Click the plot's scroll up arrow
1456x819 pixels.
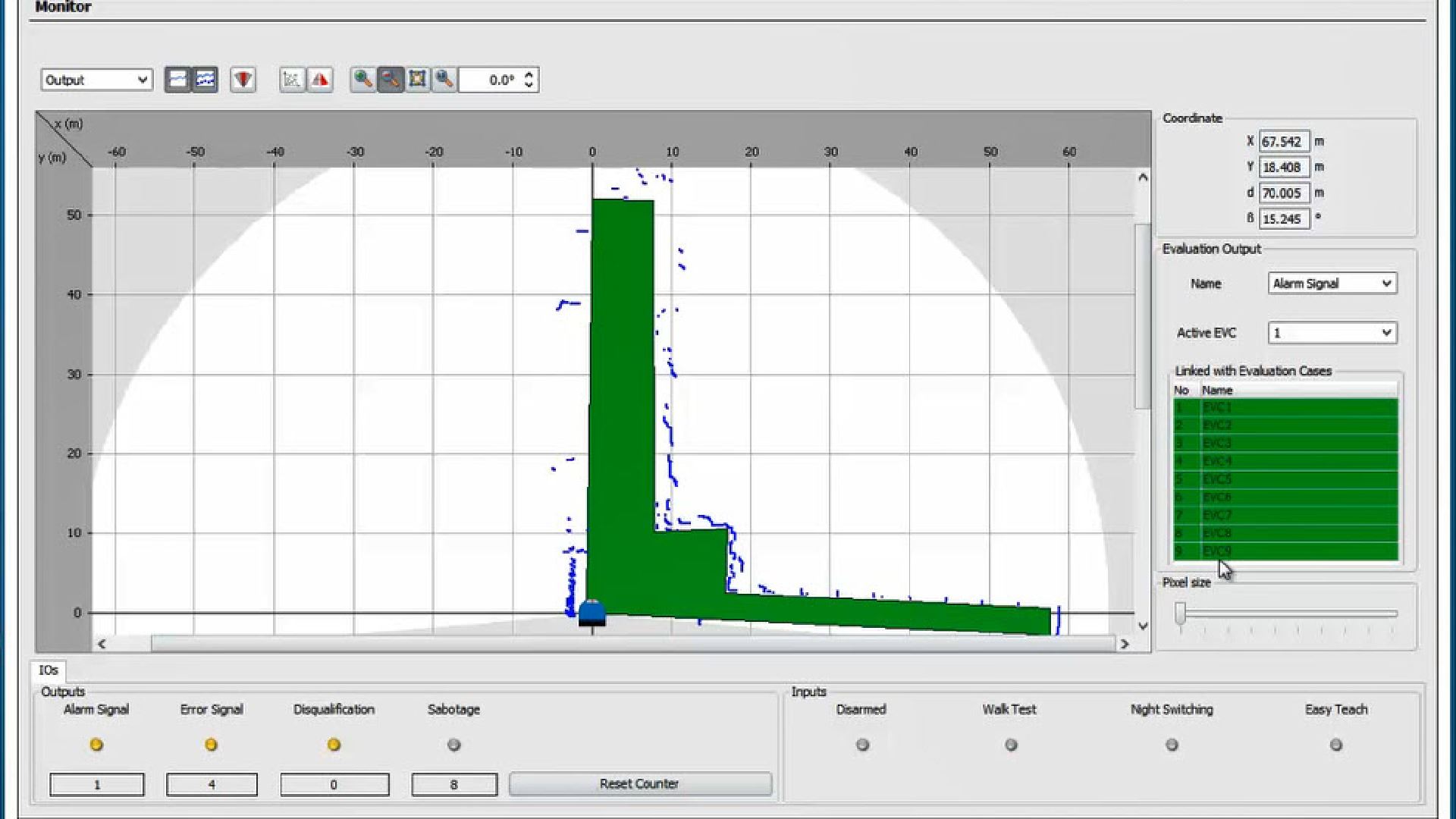(x=1143, y=177)
